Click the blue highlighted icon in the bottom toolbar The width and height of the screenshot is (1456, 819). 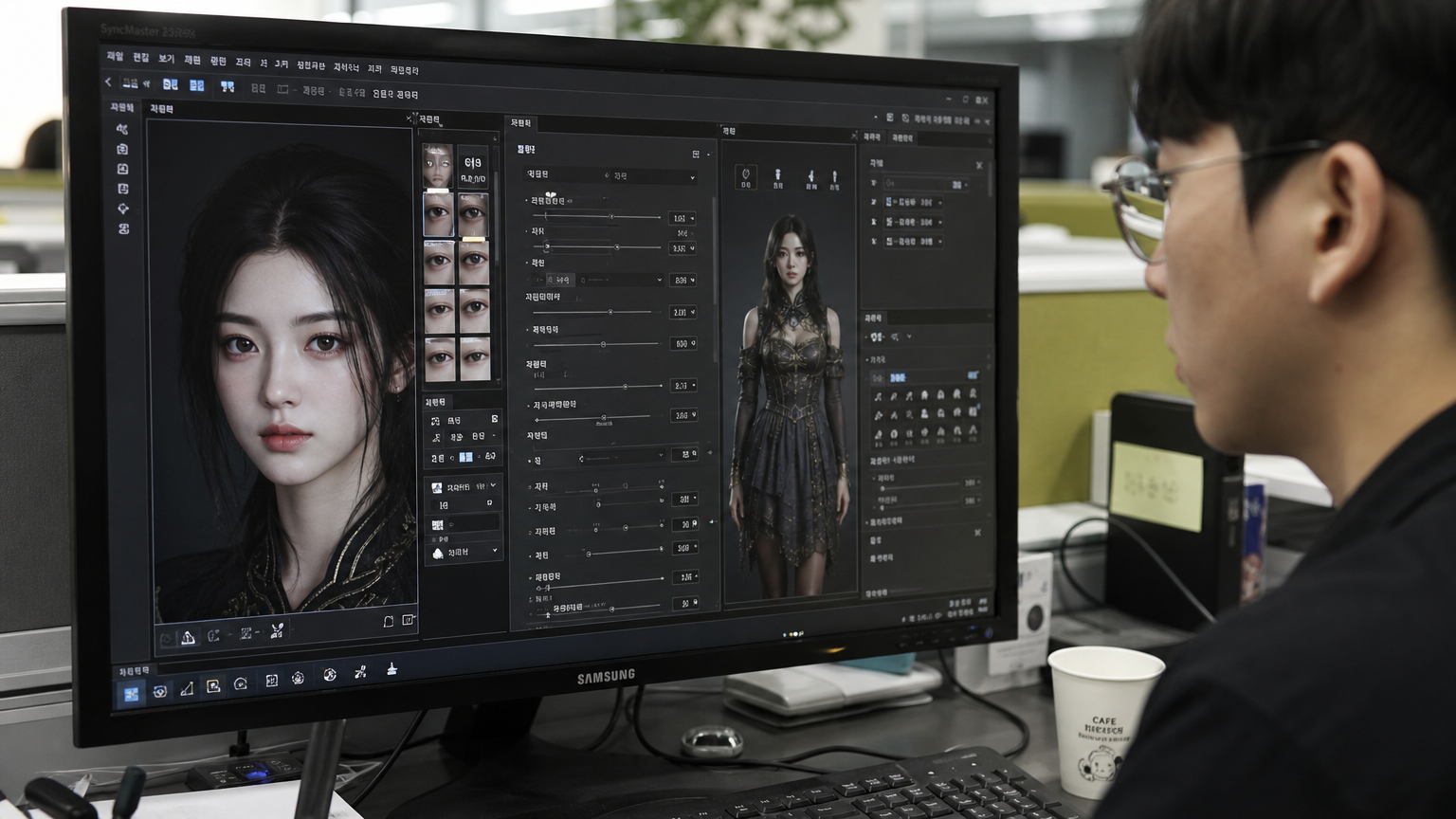[x=130, y=694]
